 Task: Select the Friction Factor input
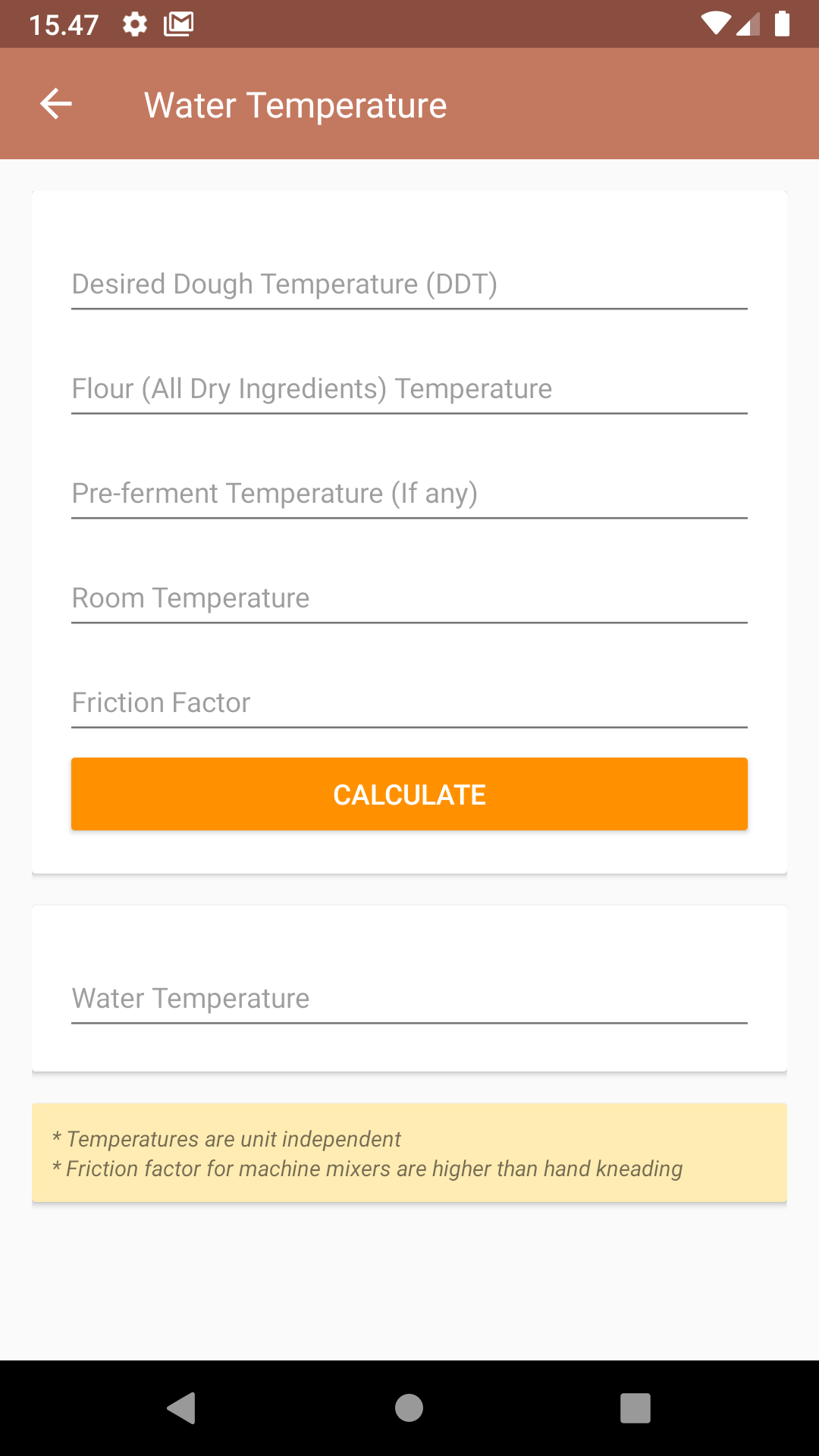[x=409, y=702]
